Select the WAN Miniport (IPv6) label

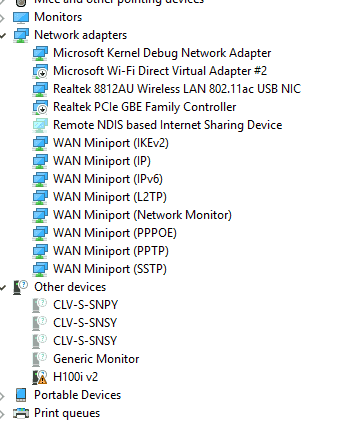coord(108,179)
